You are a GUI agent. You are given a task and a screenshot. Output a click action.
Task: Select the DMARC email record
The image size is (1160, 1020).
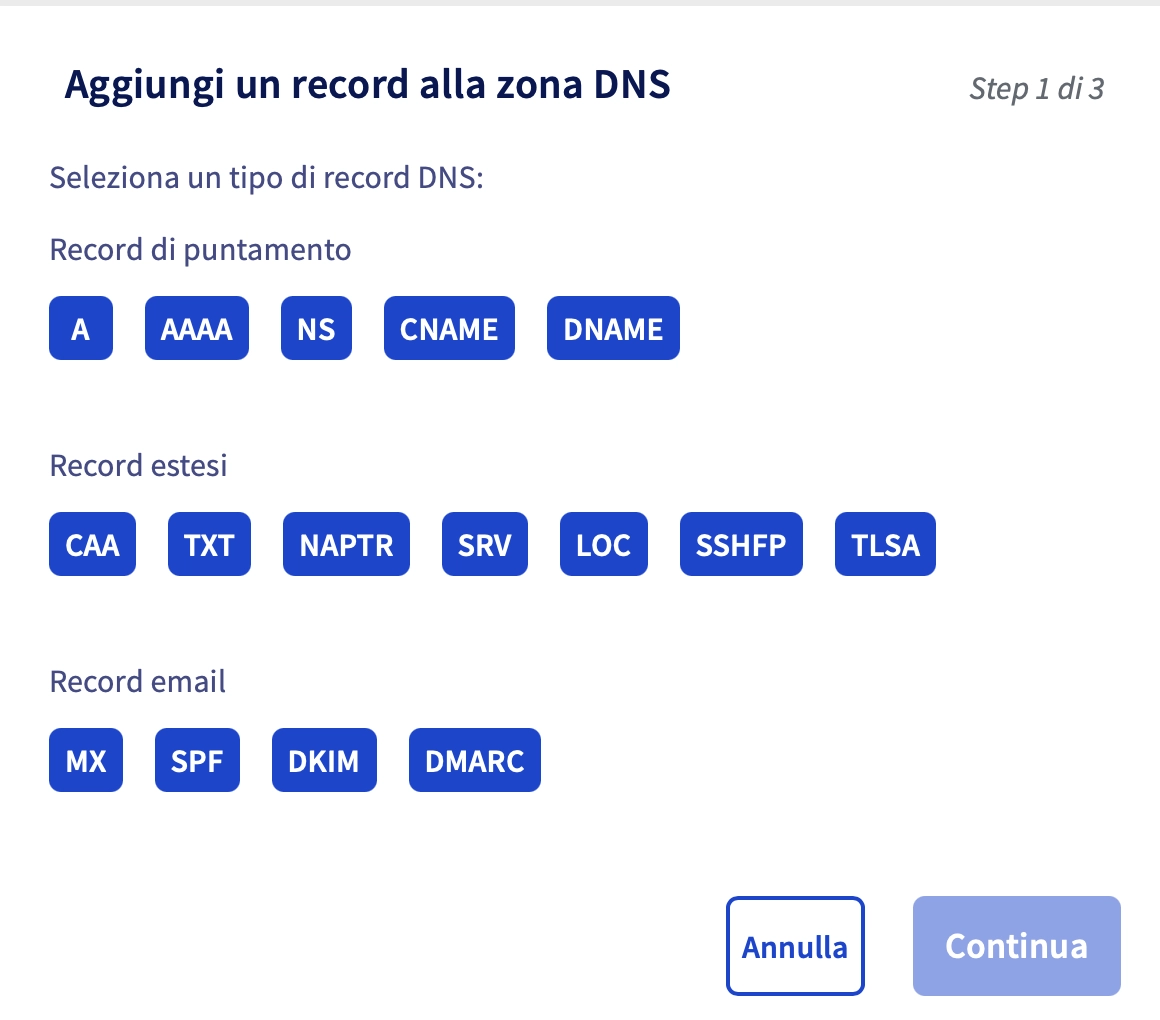pos(475,760)
